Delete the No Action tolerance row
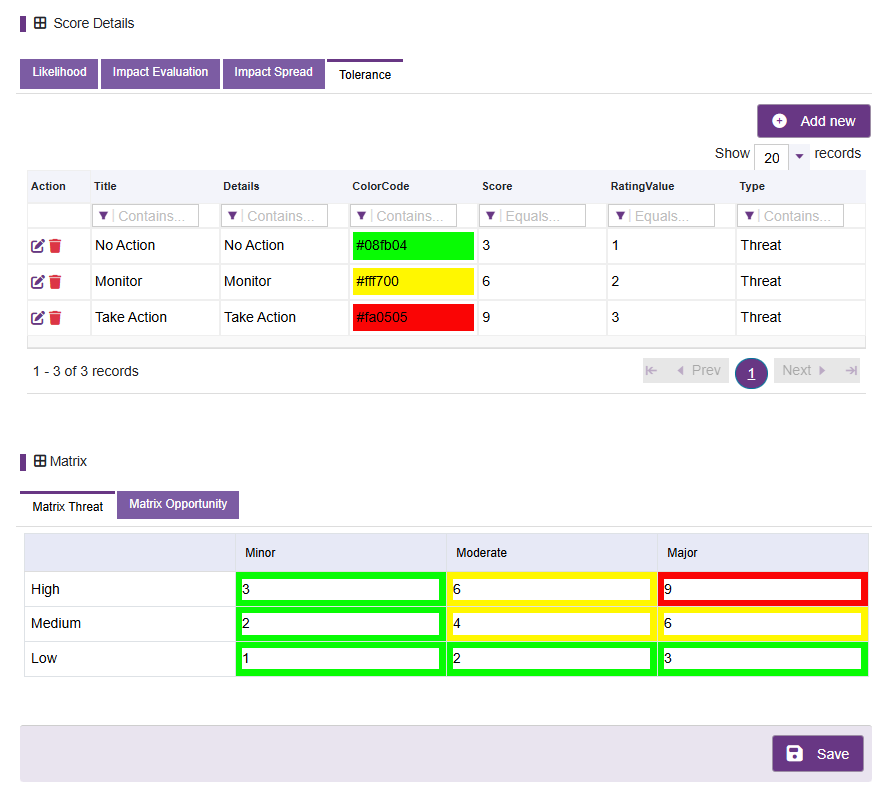The height and width of the screenshot is (790, 878). coord(55,246)
